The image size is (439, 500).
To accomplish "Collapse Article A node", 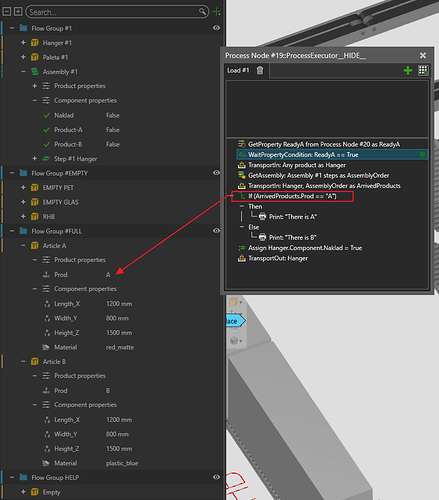I will click(23, 245).
